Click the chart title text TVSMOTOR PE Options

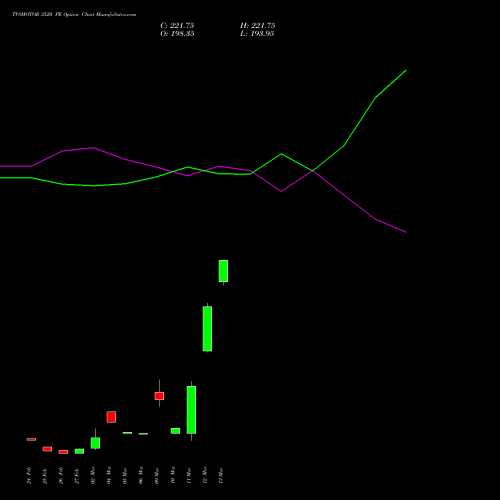74,14
